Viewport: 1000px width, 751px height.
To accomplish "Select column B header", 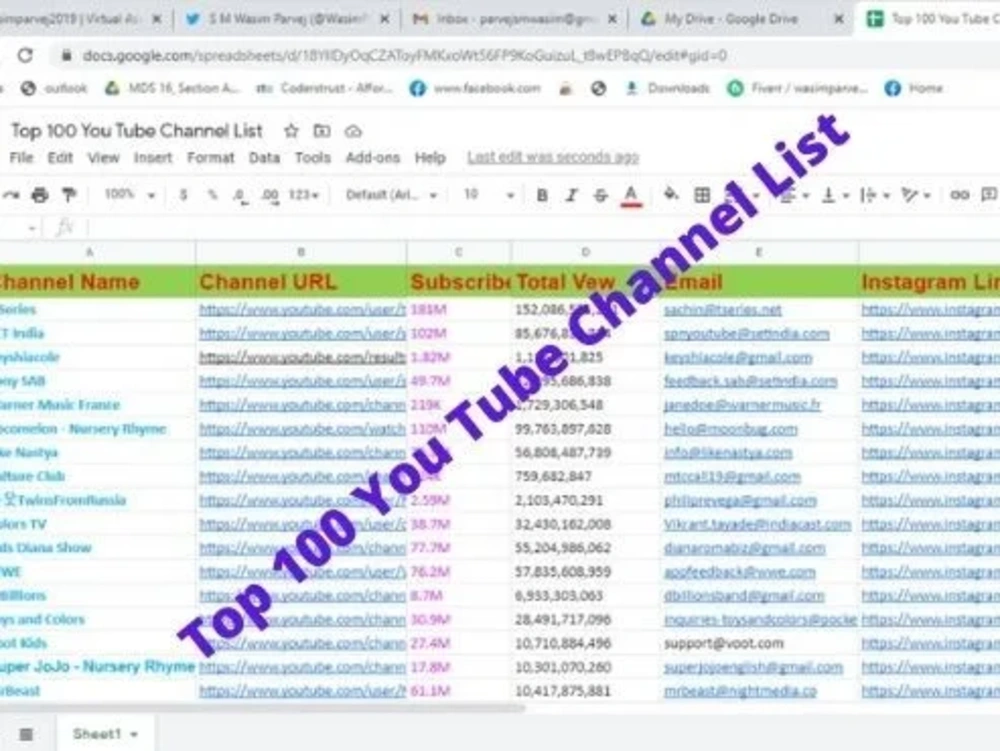I will [x=301, y=252].
